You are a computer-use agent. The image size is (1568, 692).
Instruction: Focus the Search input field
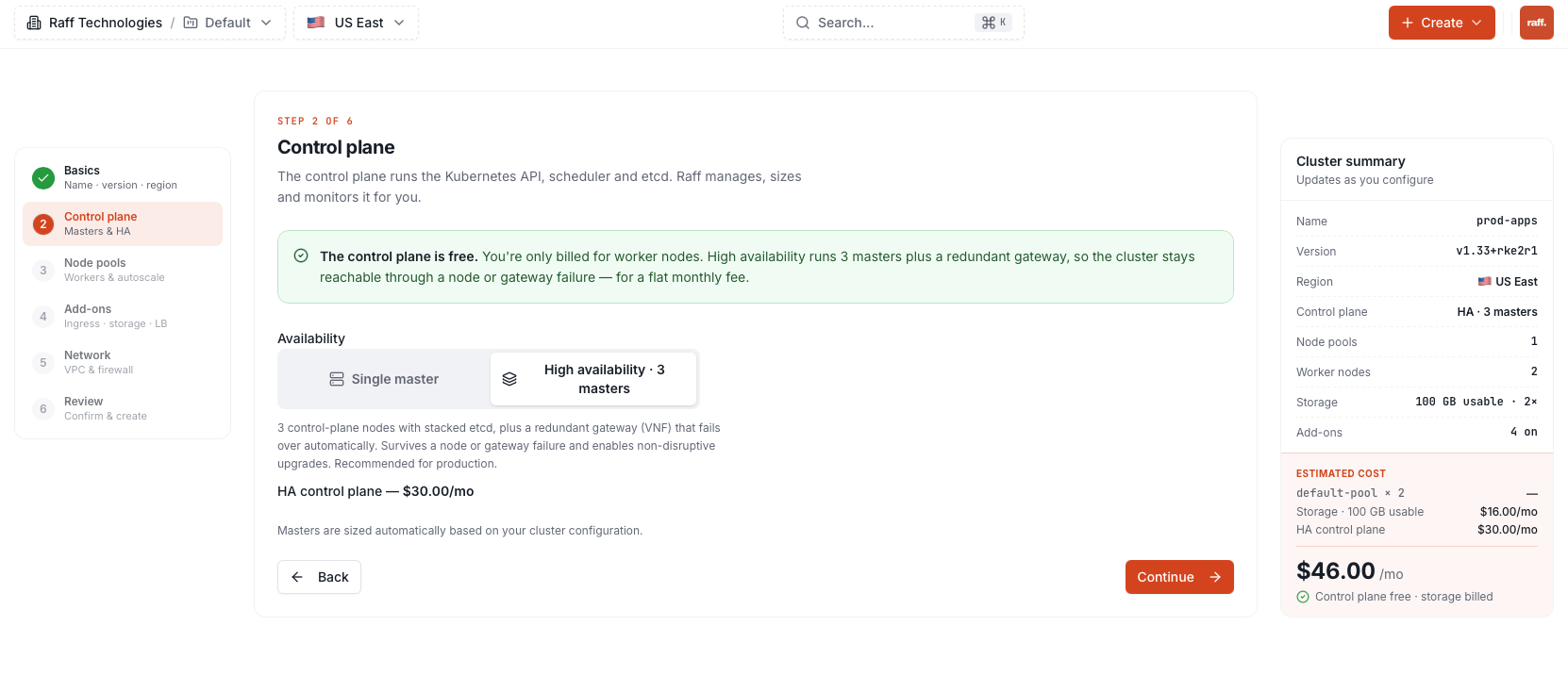tap(904, 23)
